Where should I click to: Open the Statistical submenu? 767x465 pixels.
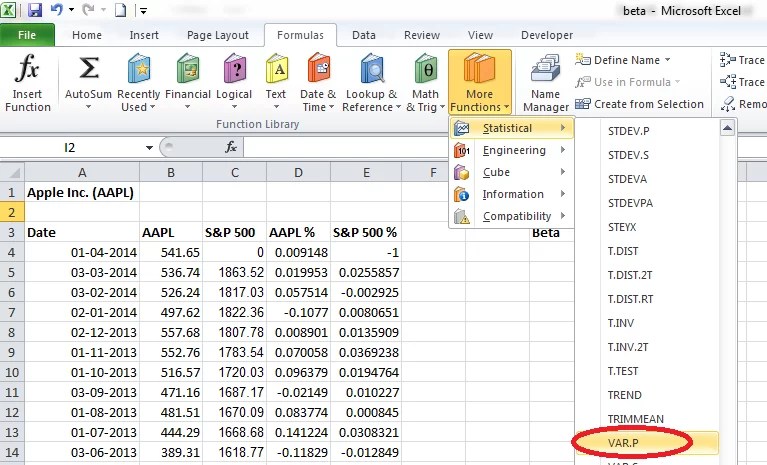point(511,128)
